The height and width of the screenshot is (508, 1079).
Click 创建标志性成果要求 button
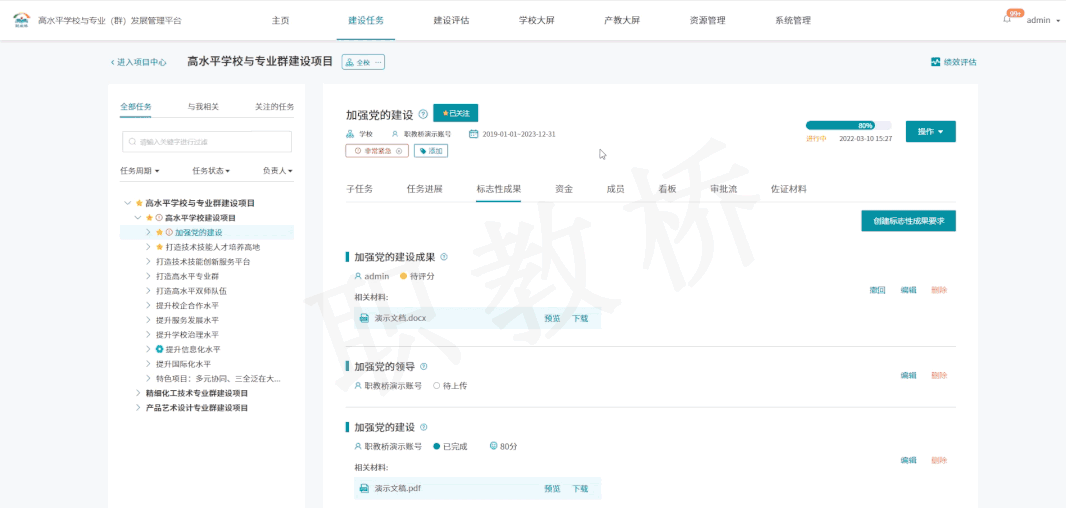(x=908, y=221)
